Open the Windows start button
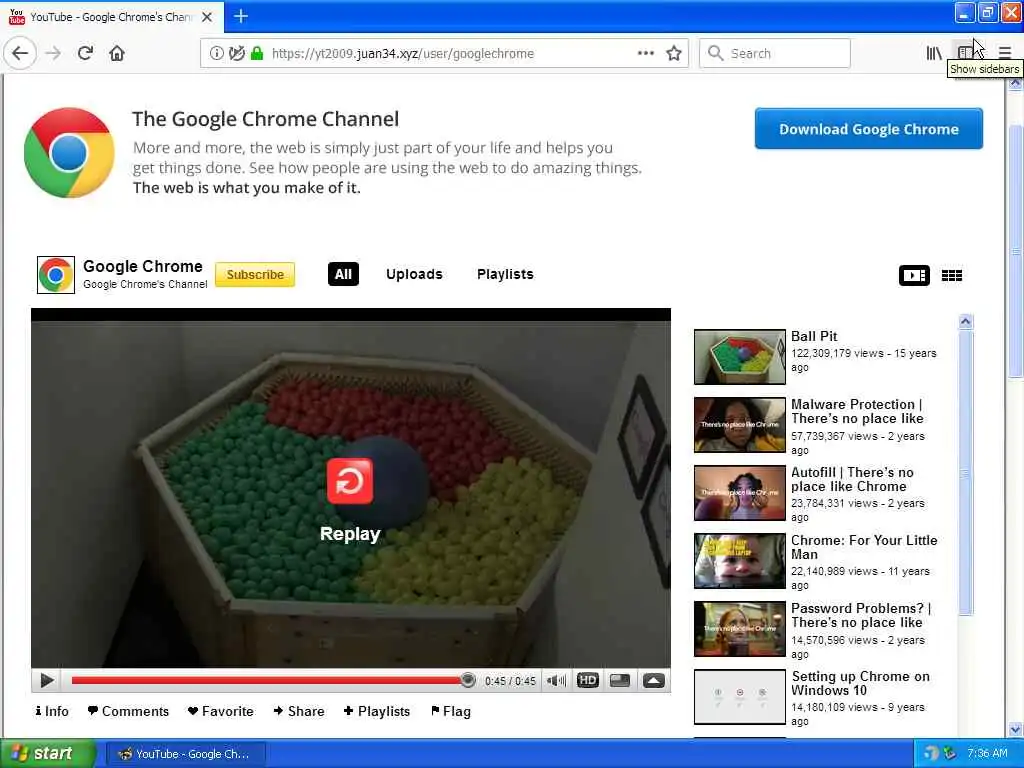The height and width of the screenshot is (768, 1024). 47,754
